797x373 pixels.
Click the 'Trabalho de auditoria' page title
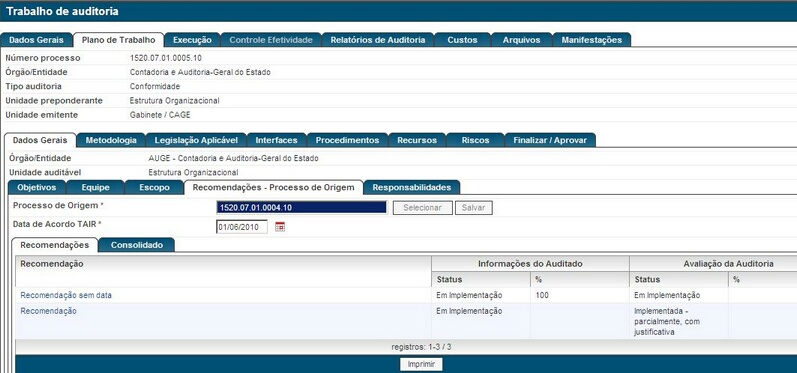pyautogui.click(x=62, y=11)
